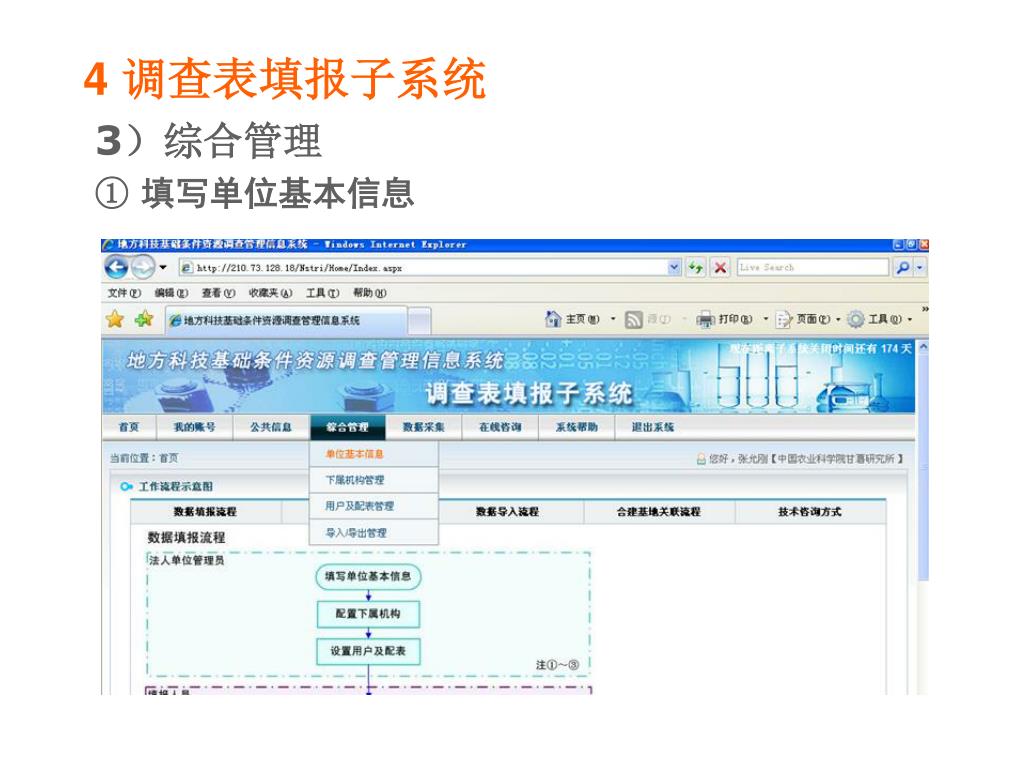
Task: Click the RSS feeds icon
Action: pyautogui.click(x=633, y=319)
